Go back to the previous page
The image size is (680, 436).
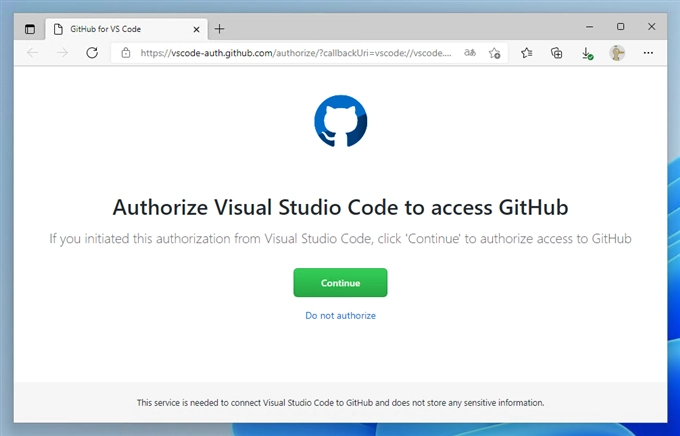tap(33, 53)
